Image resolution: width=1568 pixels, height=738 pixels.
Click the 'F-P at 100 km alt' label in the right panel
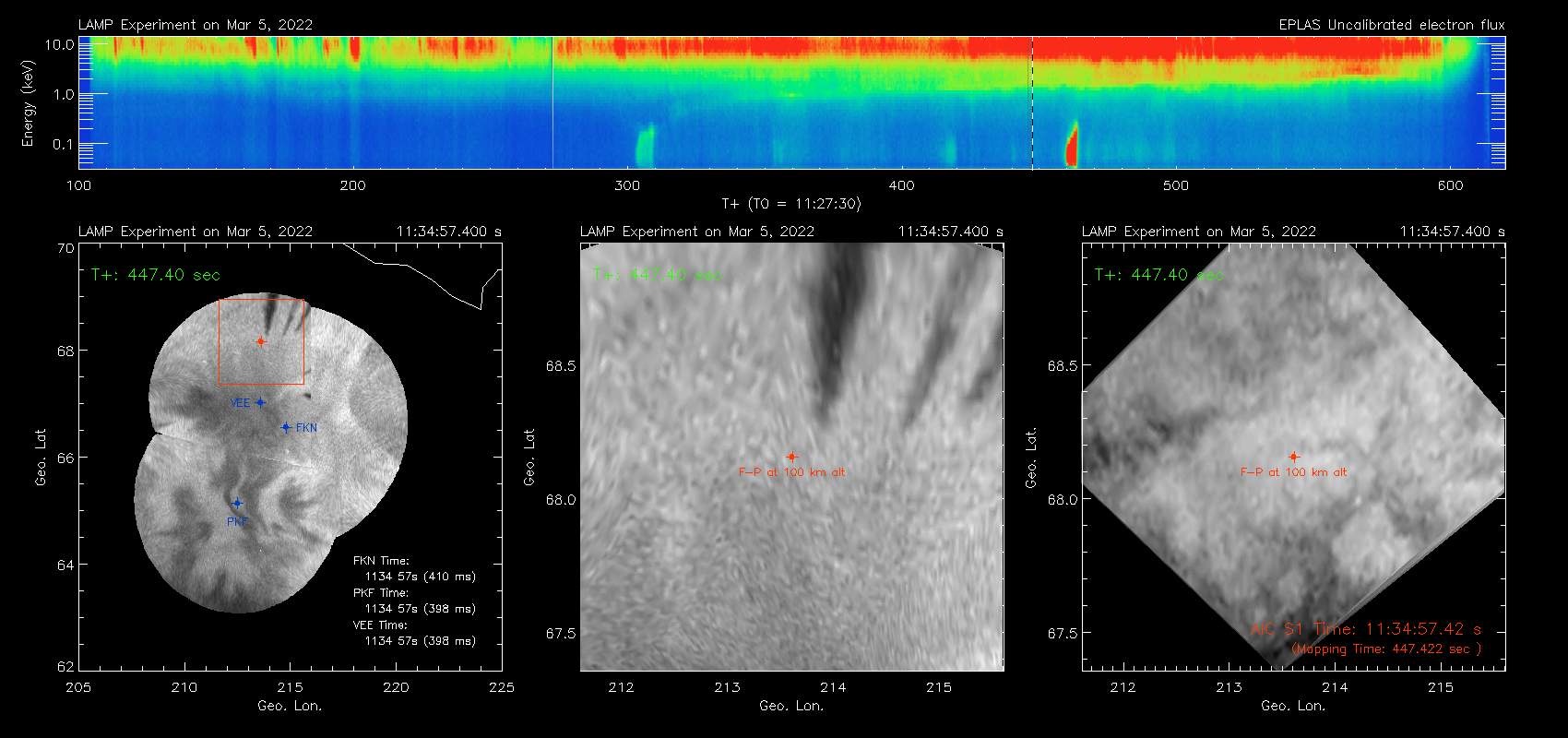pyautogui.click(x=1293, y=472)
